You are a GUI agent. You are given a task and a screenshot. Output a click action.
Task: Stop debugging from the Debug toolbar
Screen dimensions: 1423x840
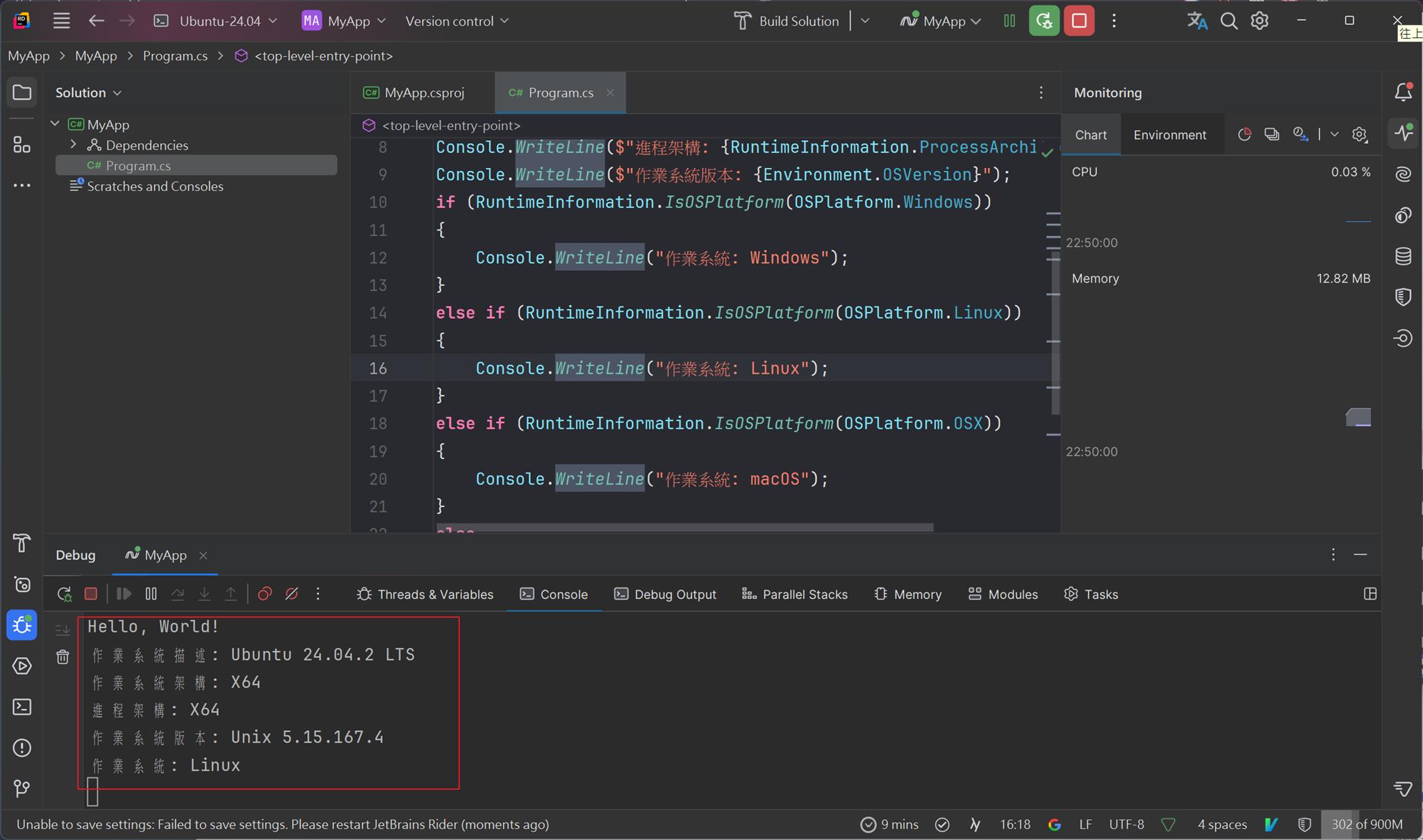click(90, 594)
